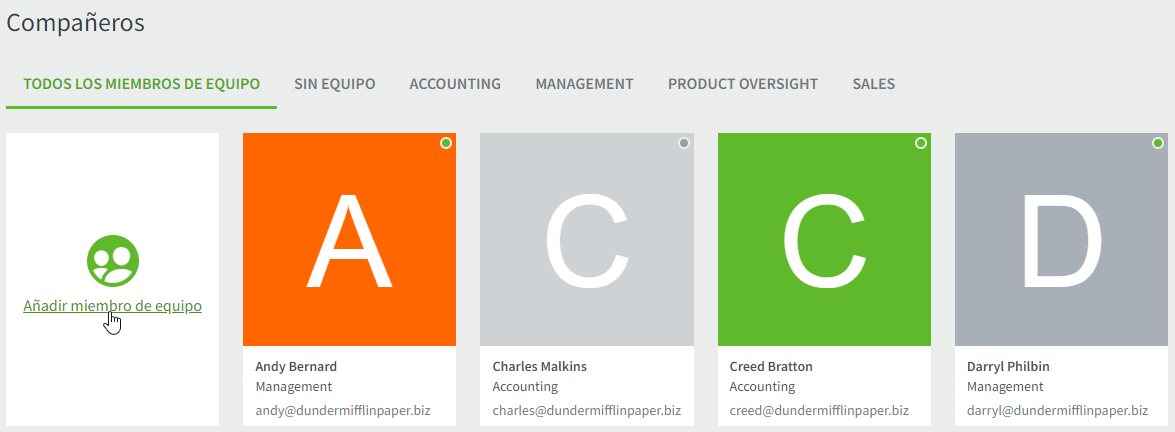Open Creed Bratton's name link
The width and height of the screenshot is (1175, 432).
point(771,367)
